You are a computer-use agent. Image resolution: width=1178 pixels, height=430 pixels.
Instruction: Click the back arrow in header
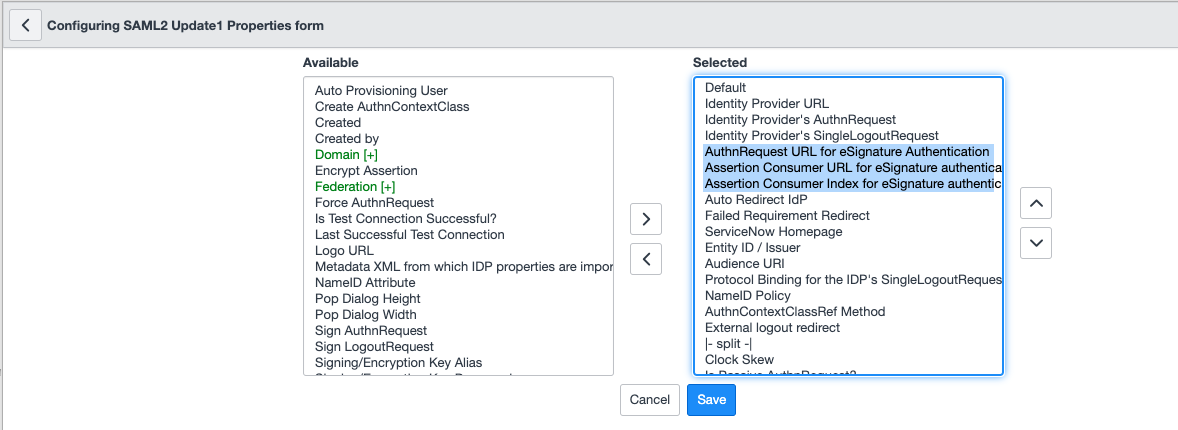click(x=25, y=25)
